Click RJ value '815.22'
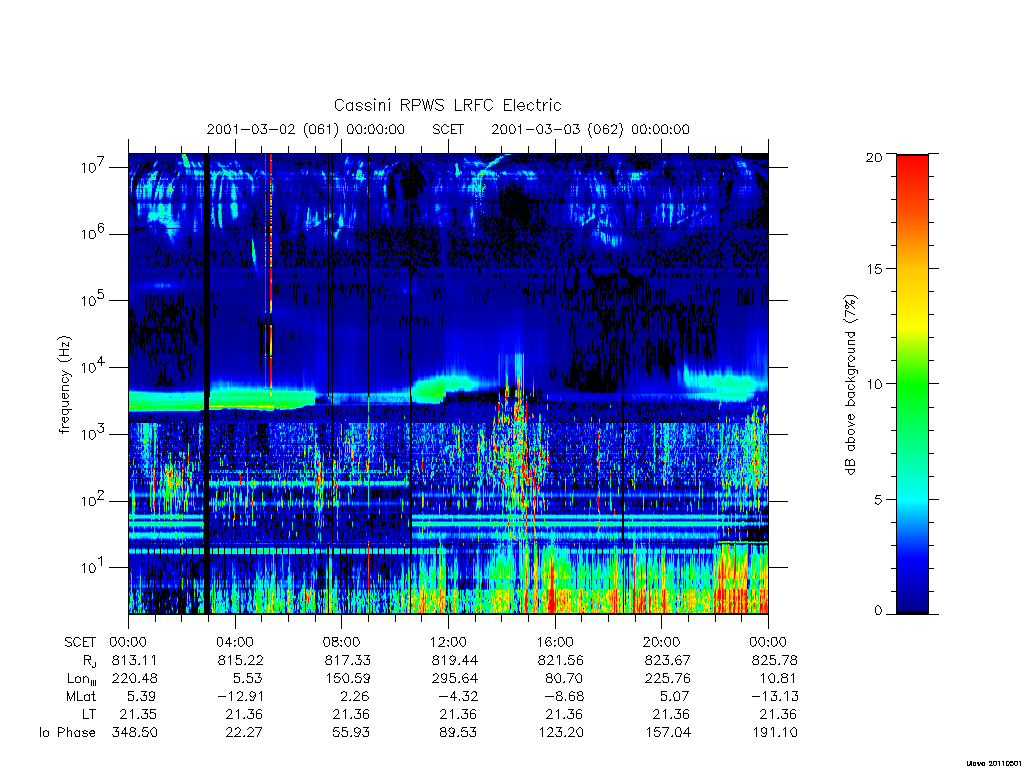Screen dimensions: 1024x768 click(x=240, y=660)
